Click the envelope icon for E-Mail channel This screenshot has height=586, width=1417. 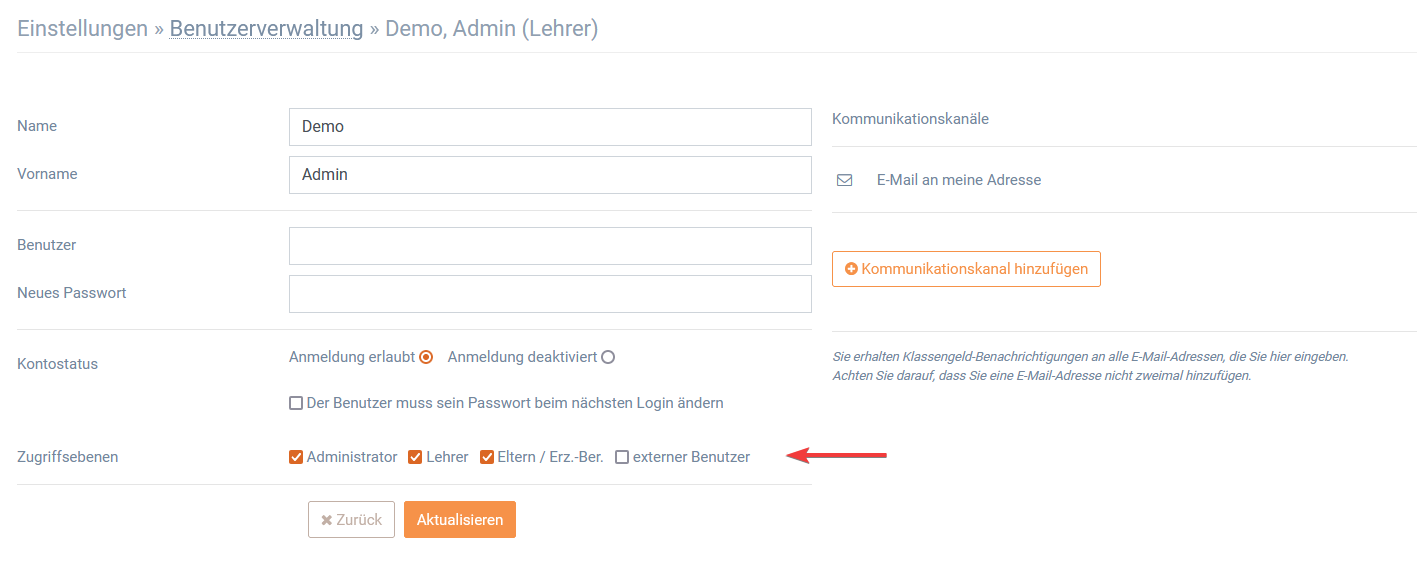click(x=844, y=181)
